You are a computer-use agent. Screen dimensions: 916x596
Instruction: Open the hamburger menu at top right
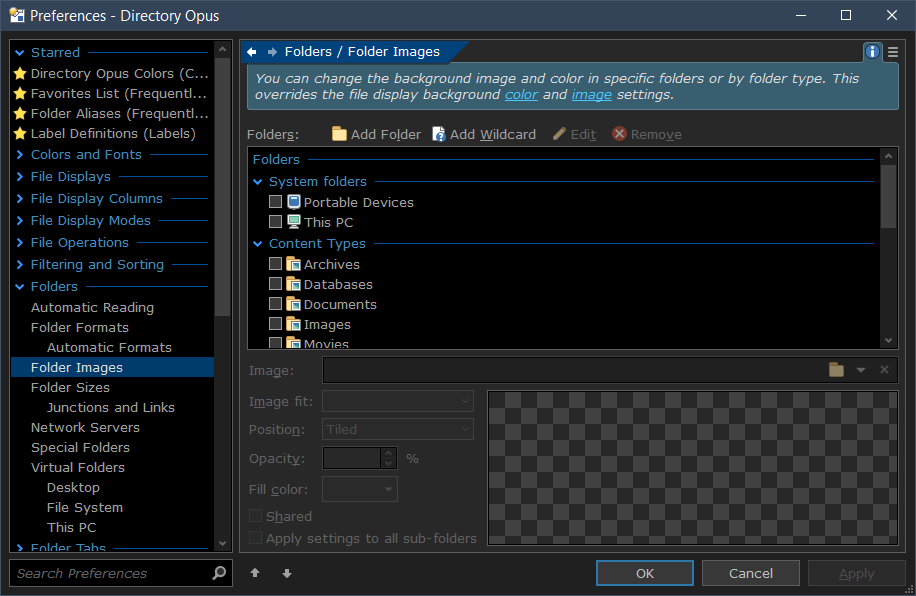pyautogui.click(x=893, y=52)
